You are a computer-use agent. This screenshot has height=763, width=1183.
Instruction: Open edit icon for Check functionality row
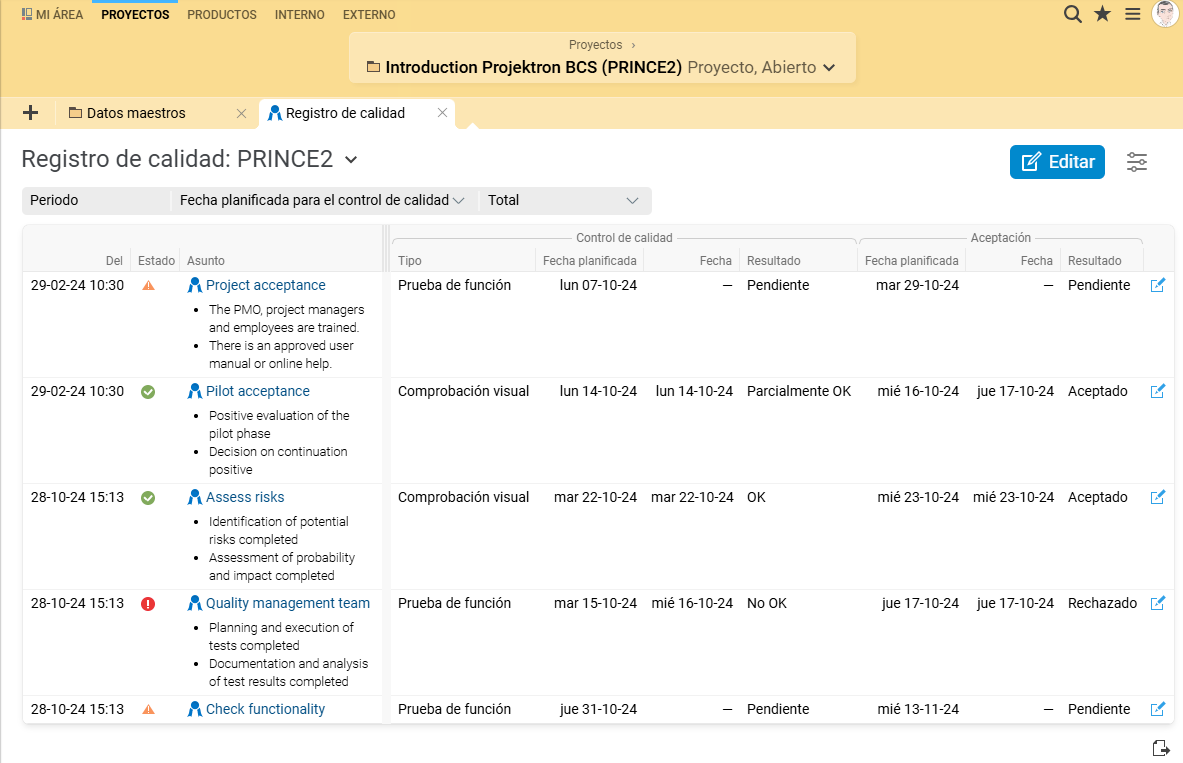pos(1157,709)
